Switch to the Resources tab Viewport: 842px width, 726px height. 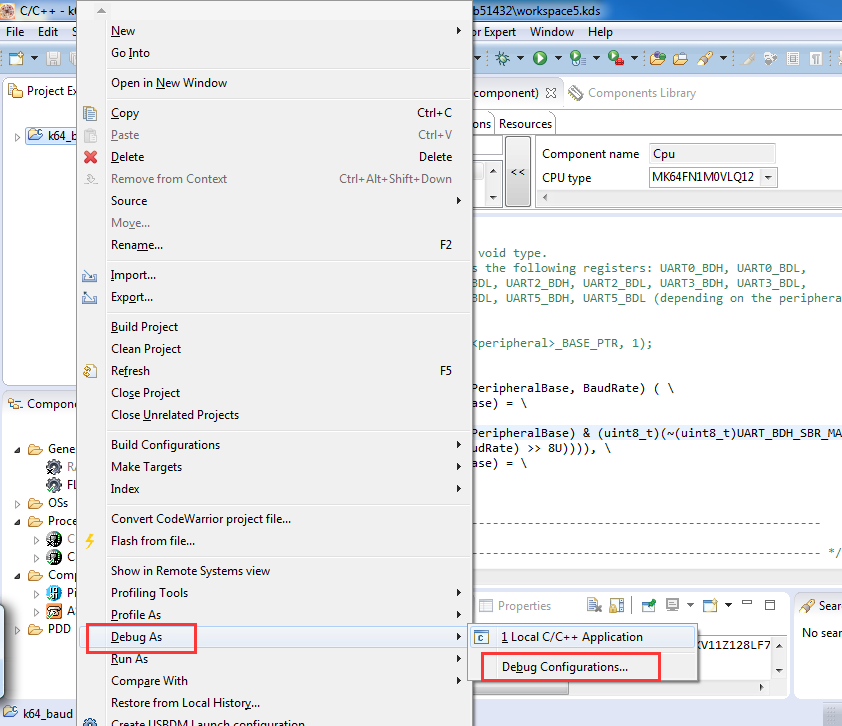pyautogui.click(x=525, y=124)
